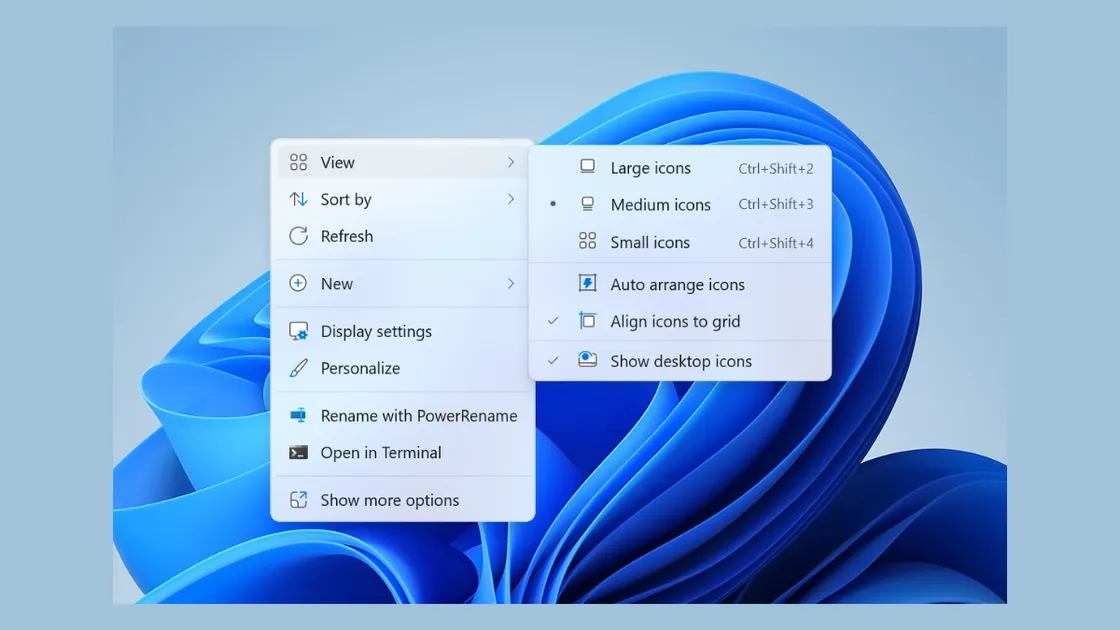
Task: Click the PowerRename icon
Action: coord(298,415)
